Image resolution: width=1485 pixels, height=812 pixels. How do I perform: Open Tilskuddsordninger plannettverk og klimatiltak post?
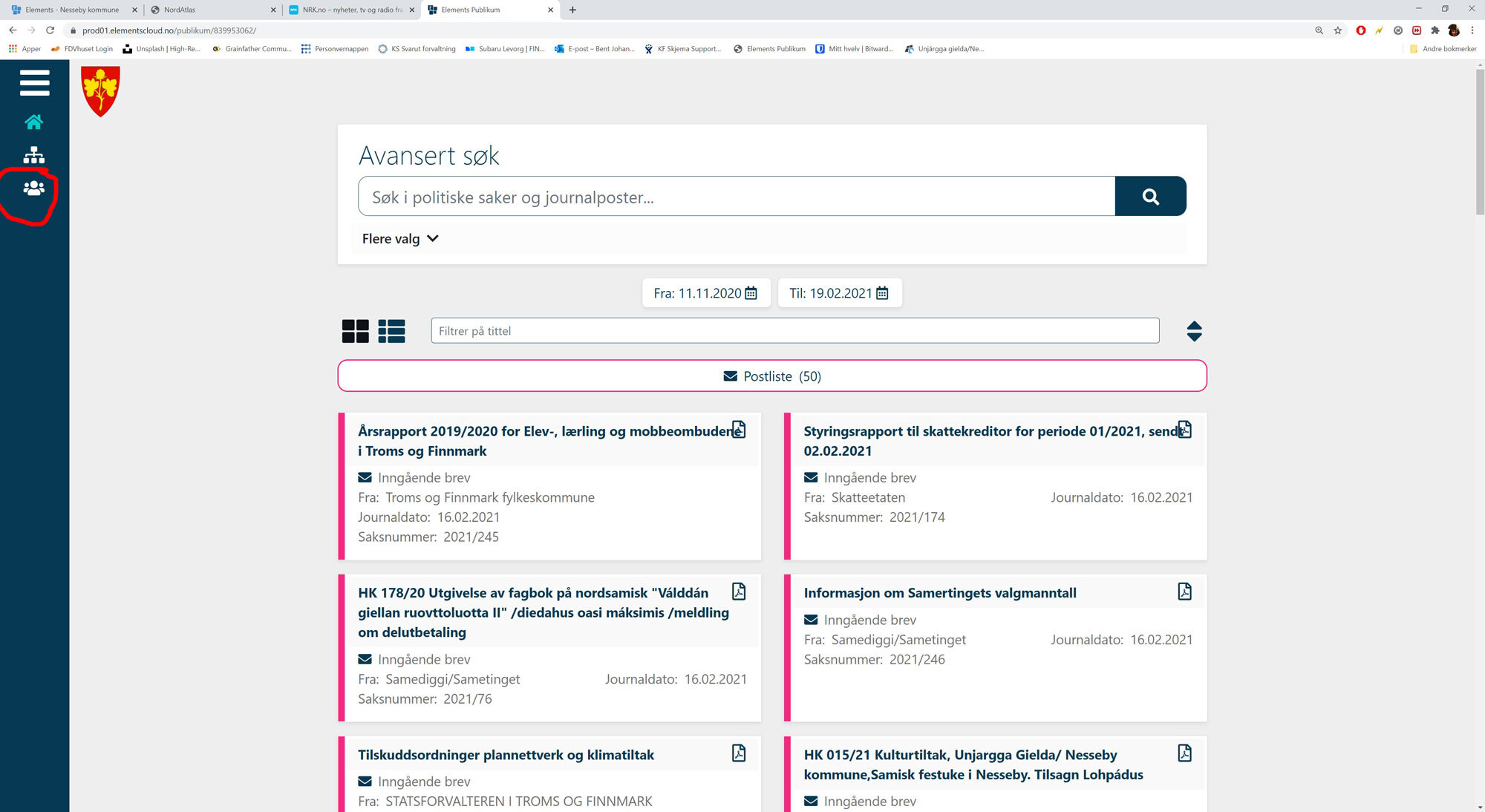(506, 755)
